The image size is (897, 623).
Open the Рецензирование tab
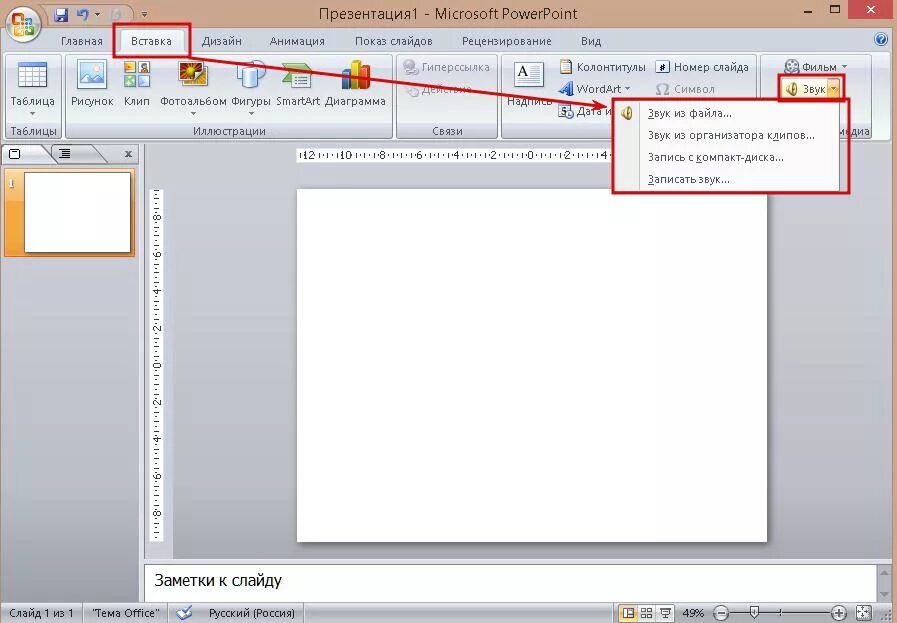point(506,41)
